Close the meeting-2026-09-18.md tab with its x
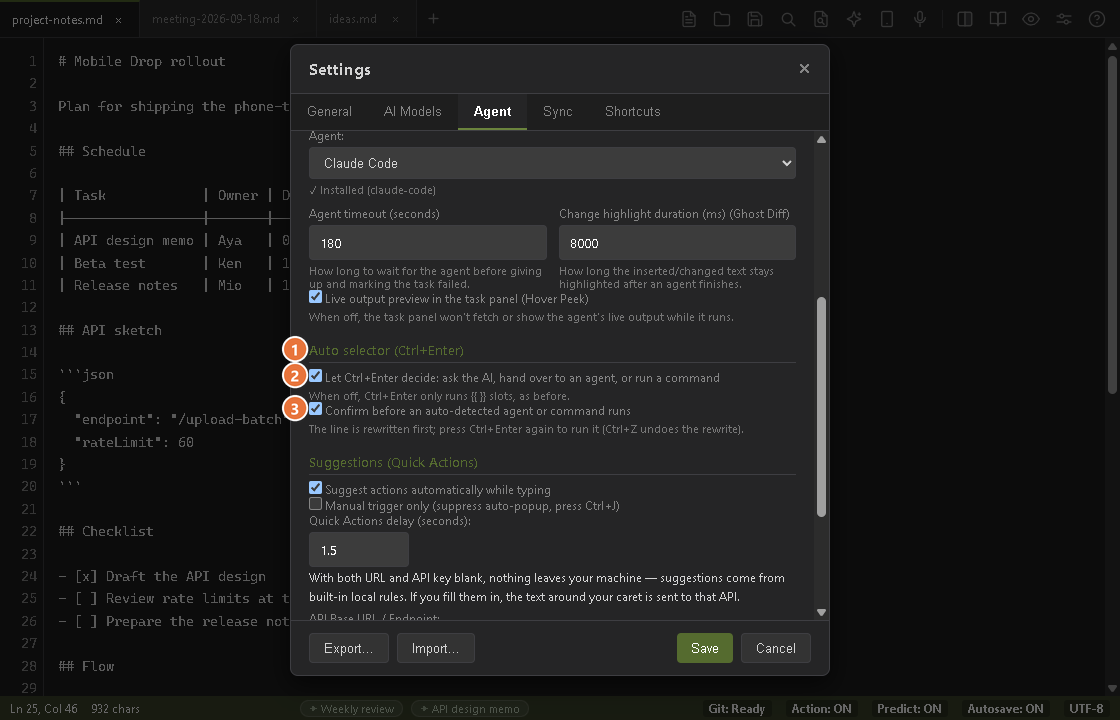 coord(296,20)
